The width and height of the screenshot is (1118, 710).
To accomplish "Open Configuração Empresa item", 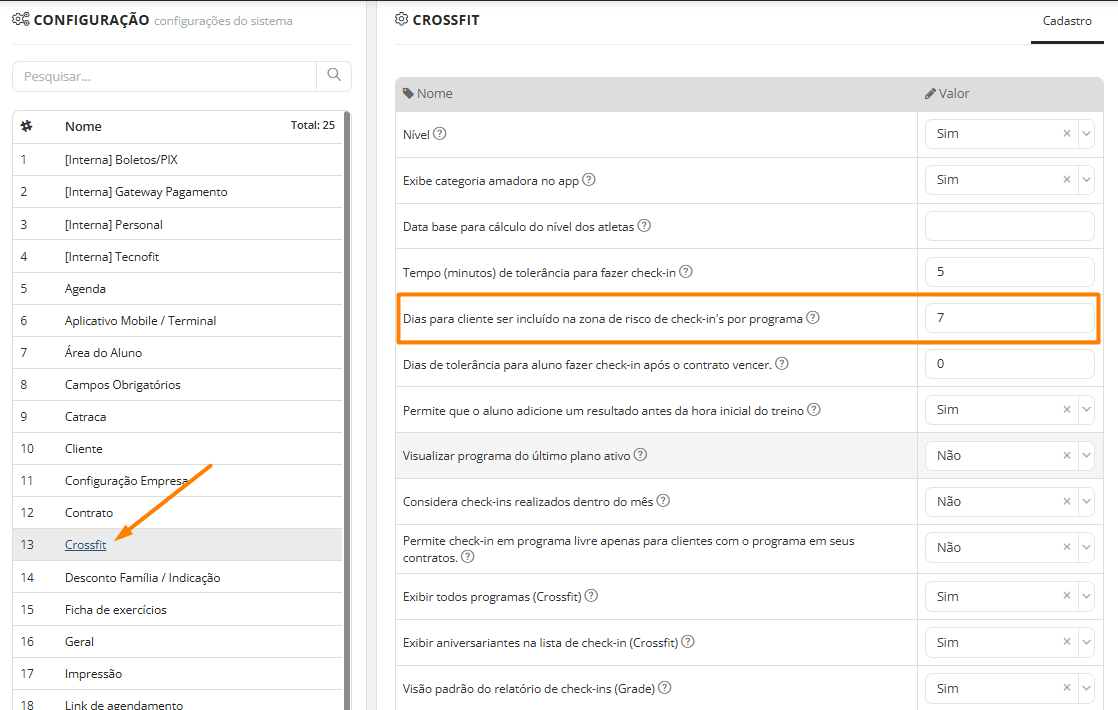I will click(178, 481).
